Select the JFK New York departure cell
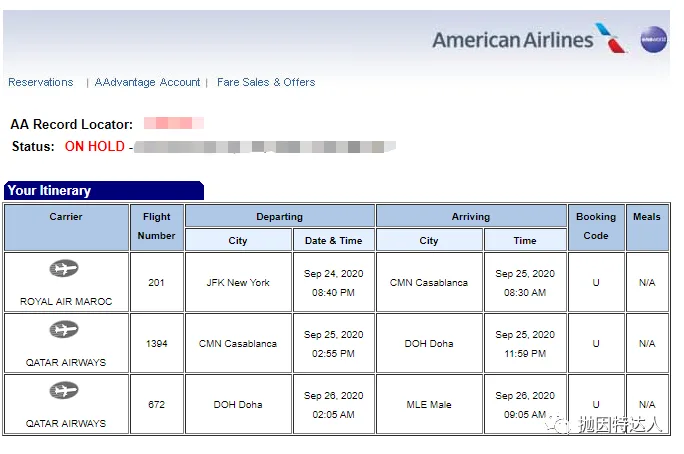 coord(238,282)
